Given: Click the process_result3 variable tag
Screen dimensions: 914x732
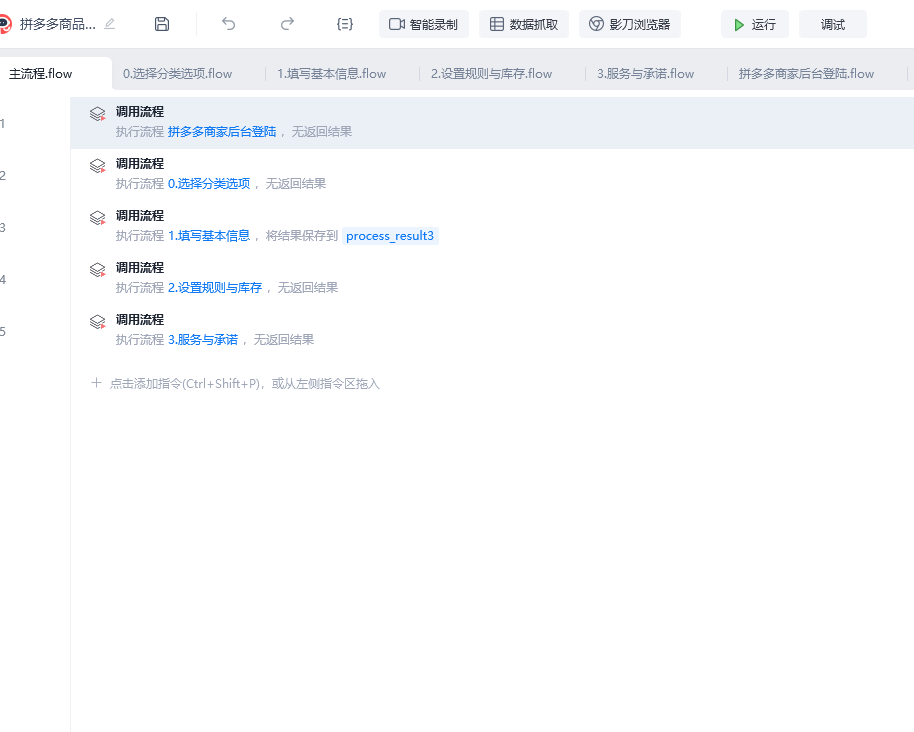Looking at the screenshot, I should pyautogui.click(x=390, y=235).
